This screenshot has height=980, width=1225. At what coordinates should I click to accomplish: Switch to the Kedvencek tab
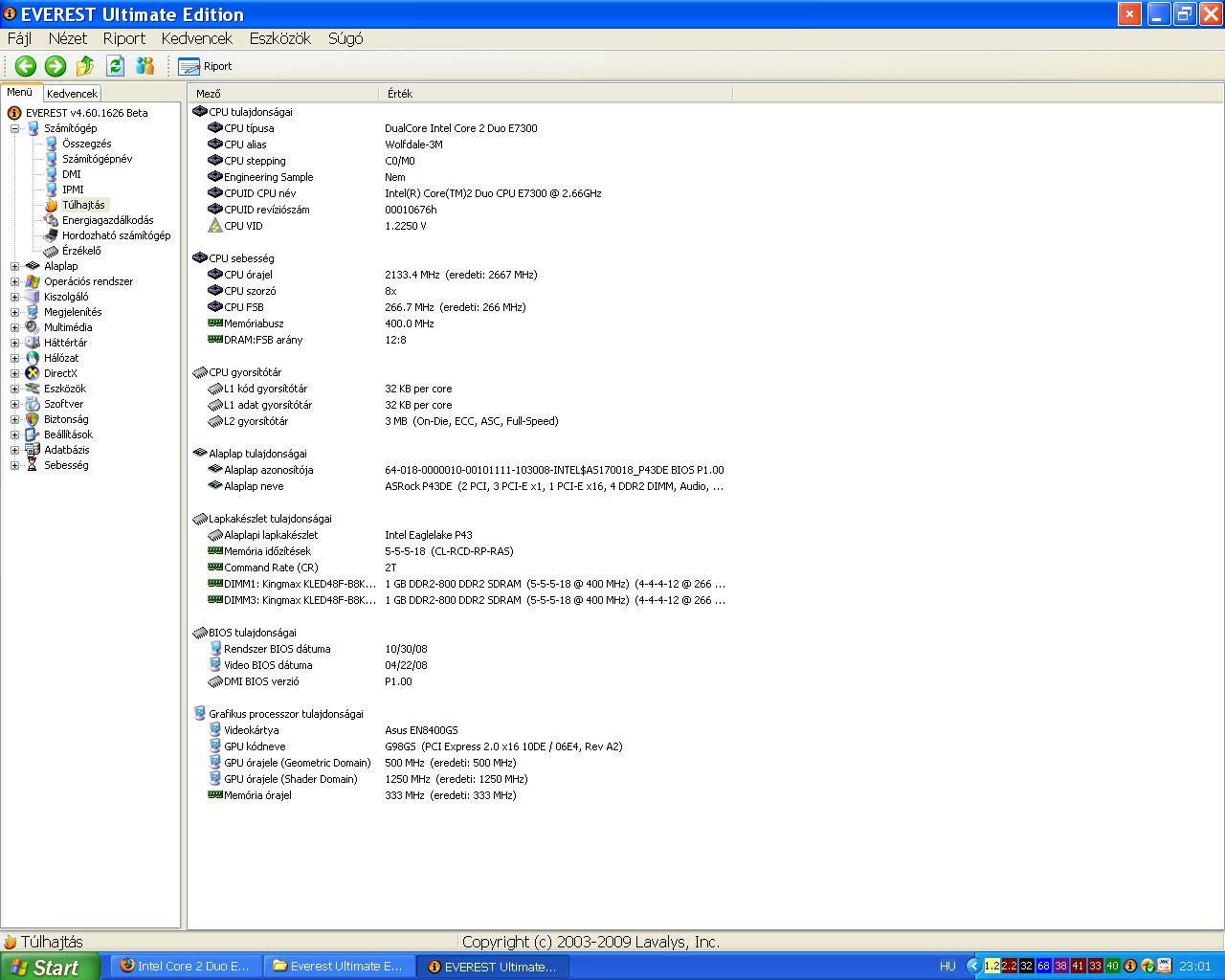[x=72, y=94]
